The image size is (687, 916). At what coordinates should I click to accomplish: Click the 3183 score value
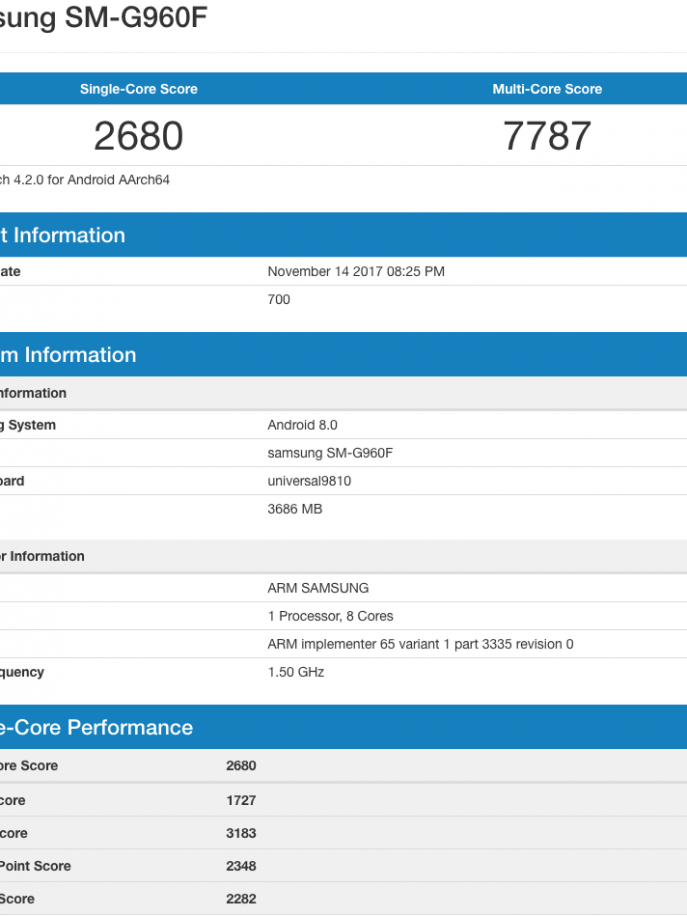[x=241, y=833]
